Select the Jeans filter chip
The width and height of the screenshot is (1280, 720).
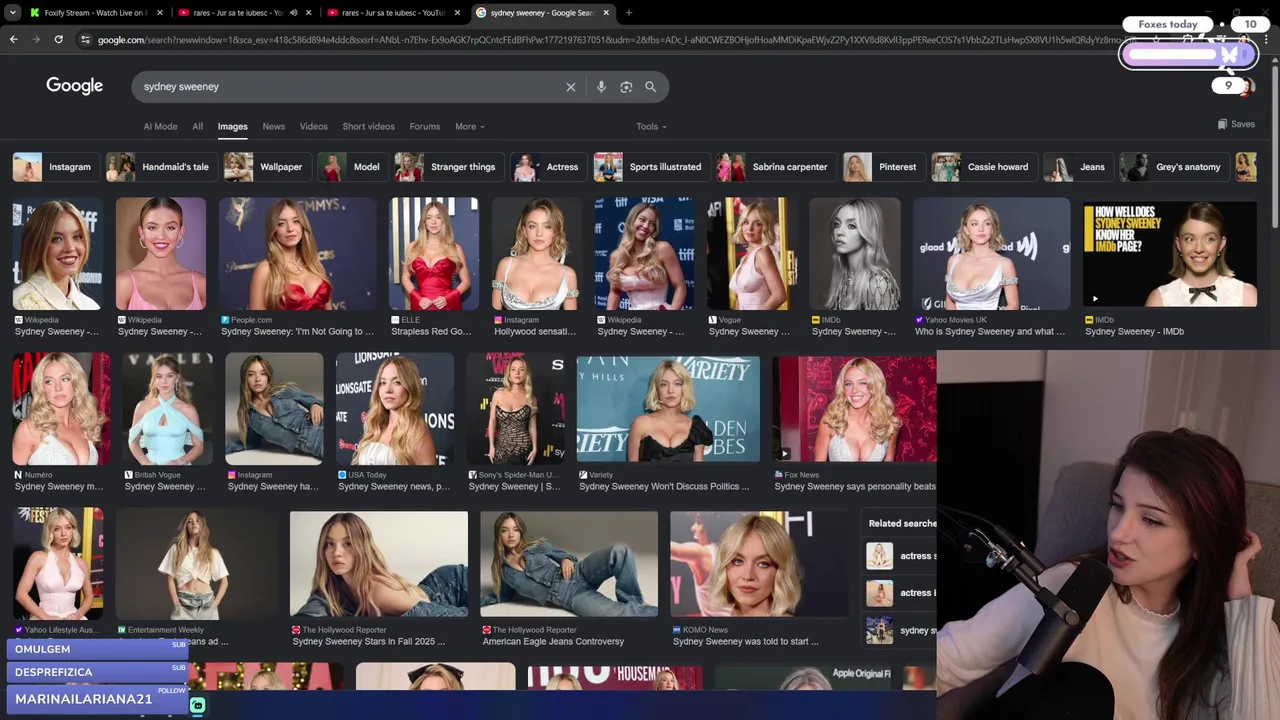[x=1078, y=167]
